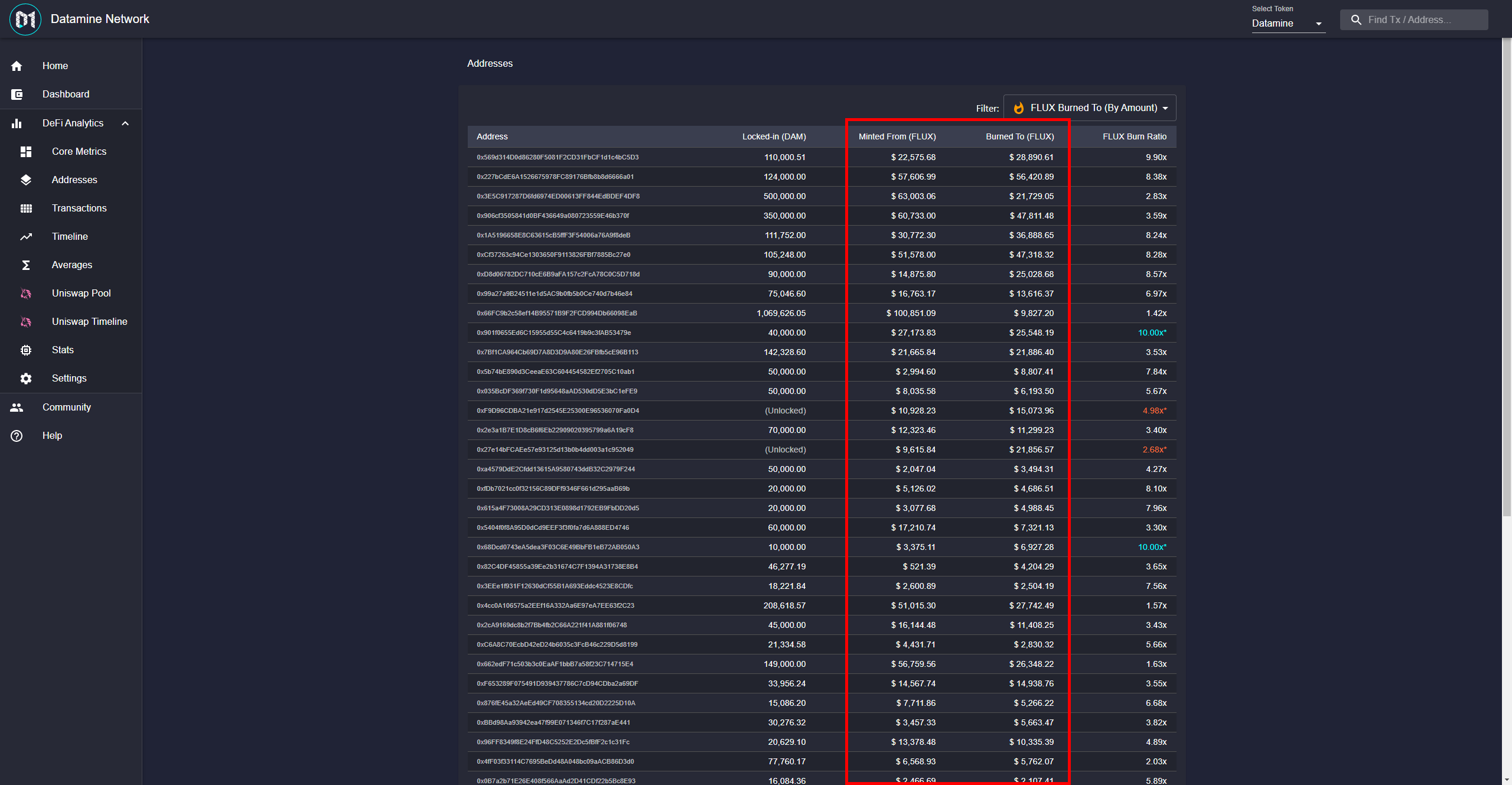1512x785 pixels.
Task: Open Home in the sidebar
Action: click(71, 66)
